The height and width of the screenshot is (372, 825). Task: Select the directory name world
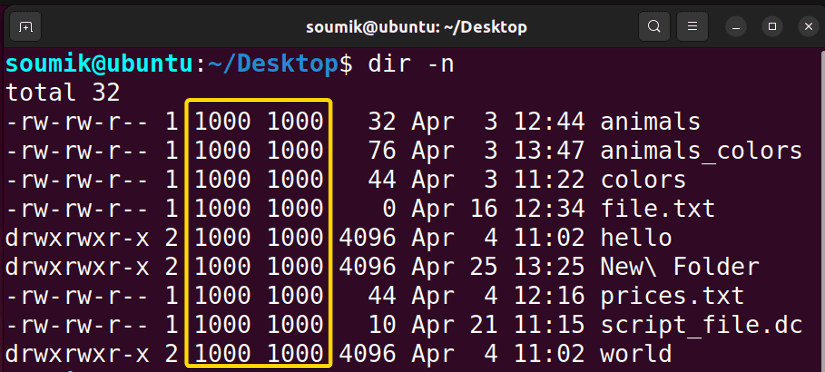[x=636, y=355]
